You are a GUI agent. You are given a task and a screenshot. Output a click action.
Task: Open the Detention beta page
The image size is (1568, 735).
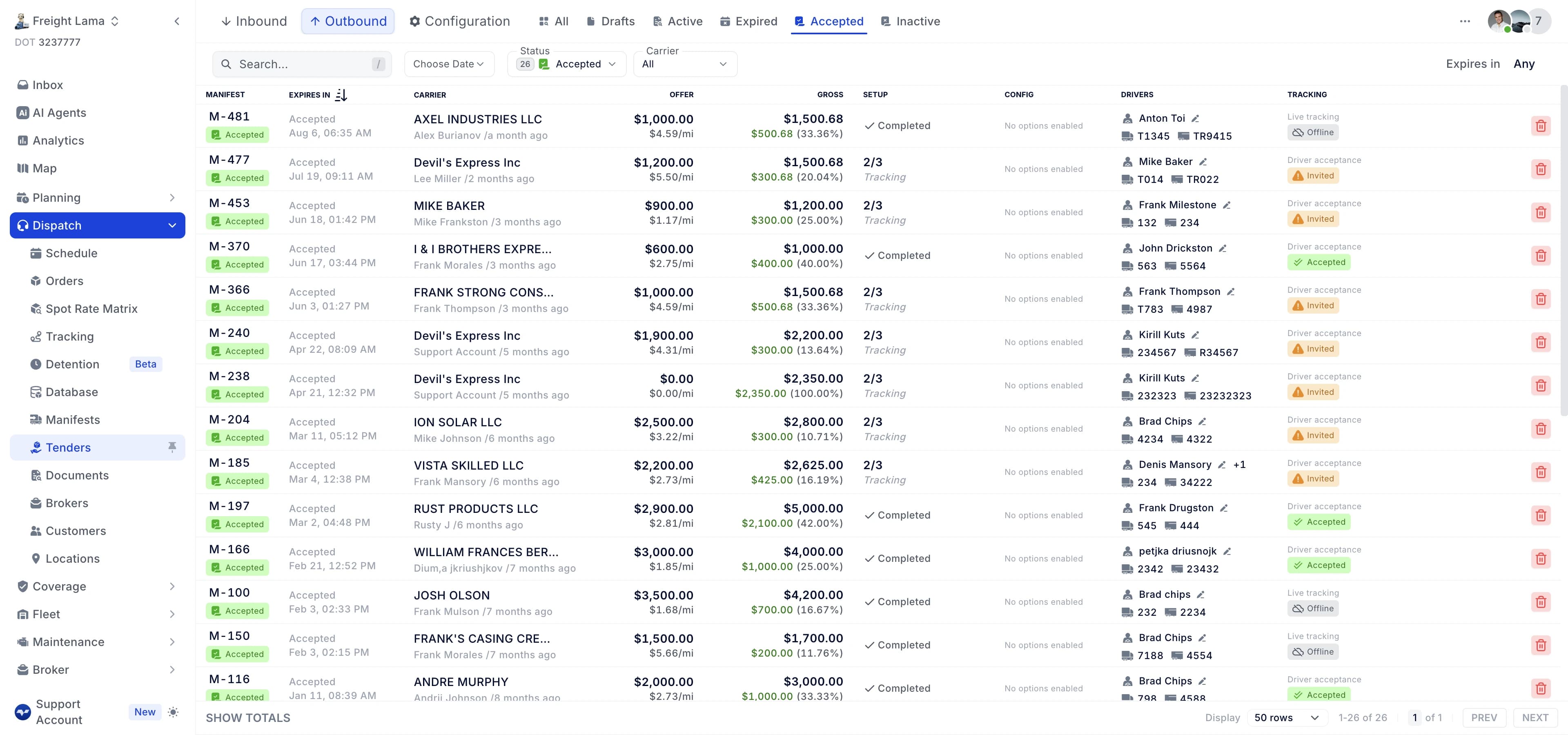98,365
